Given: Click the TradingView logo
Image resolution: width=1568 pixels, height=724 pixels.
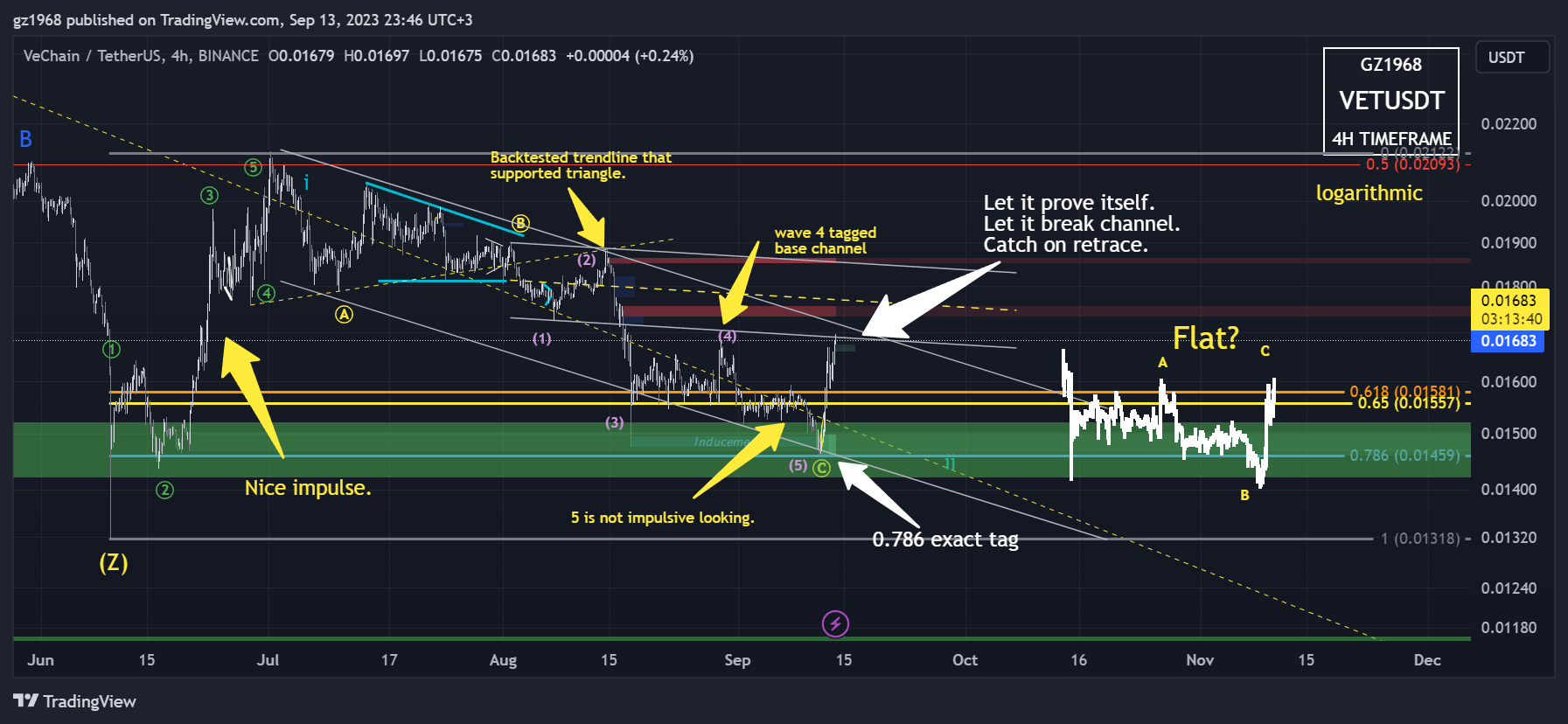Looking at the screenshot, I should pos(75,701).
